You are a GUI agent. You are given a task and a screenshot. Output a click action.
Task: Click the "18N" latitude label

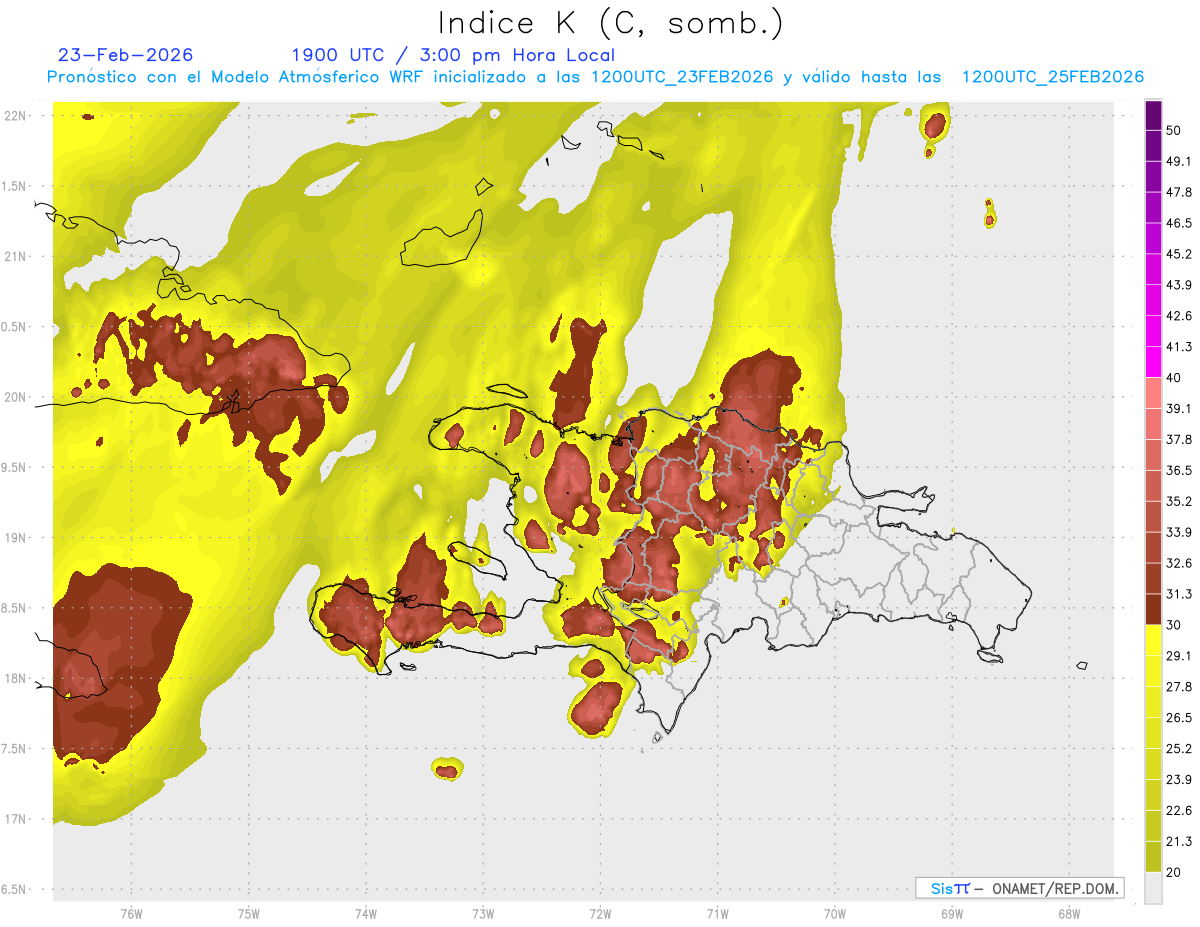15,679
